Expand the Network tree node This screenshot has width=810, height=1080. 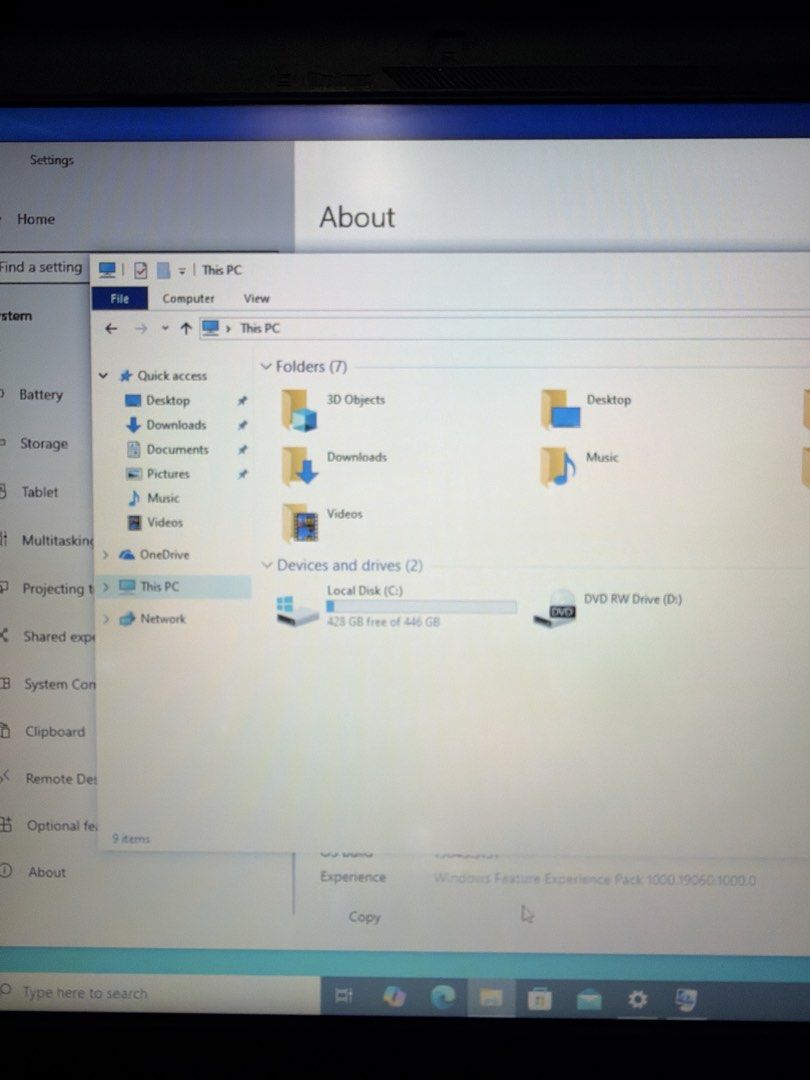[x=105, y=619]
